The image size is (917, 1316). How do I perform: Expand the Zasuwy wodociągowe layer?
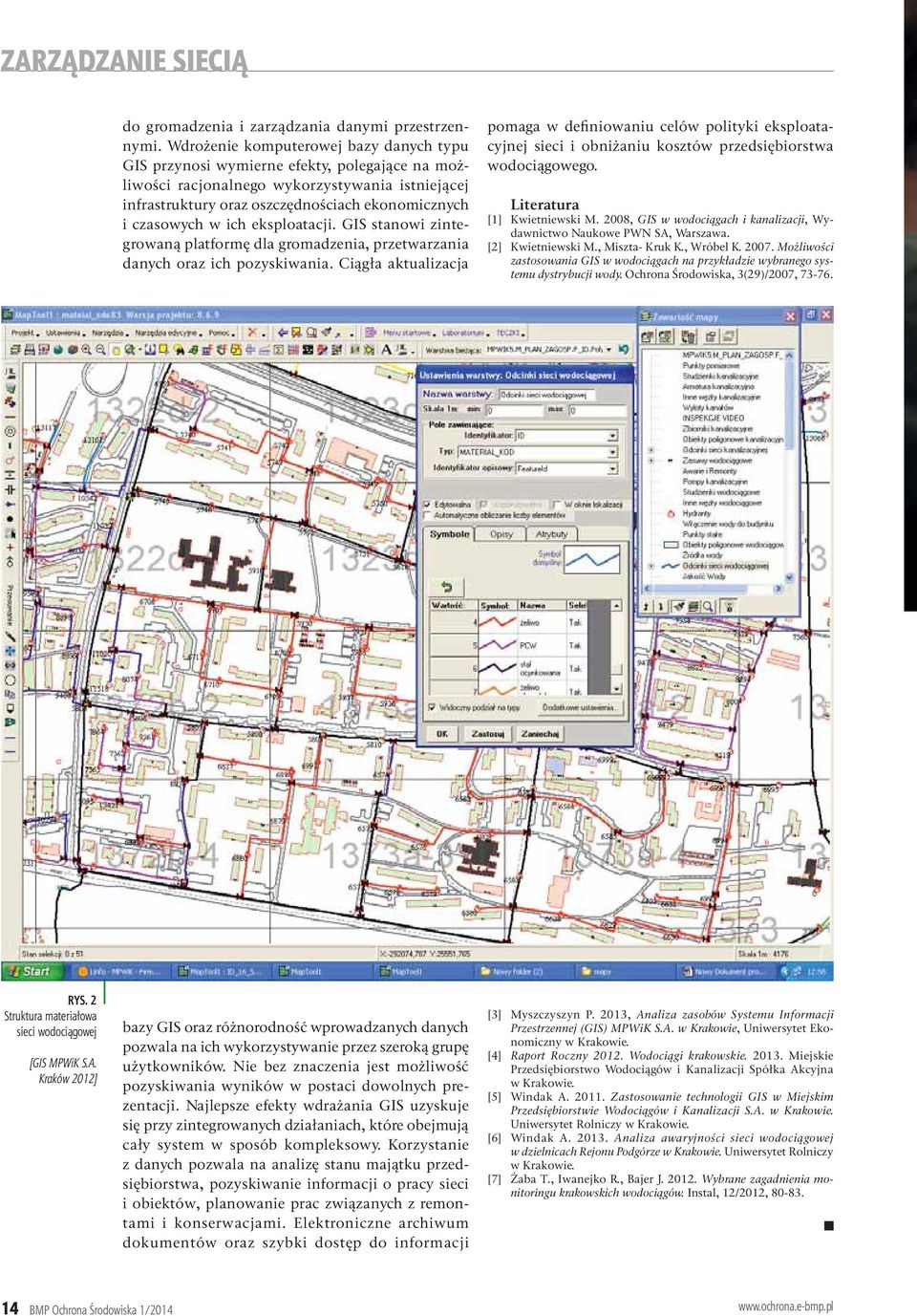point(650,460)
